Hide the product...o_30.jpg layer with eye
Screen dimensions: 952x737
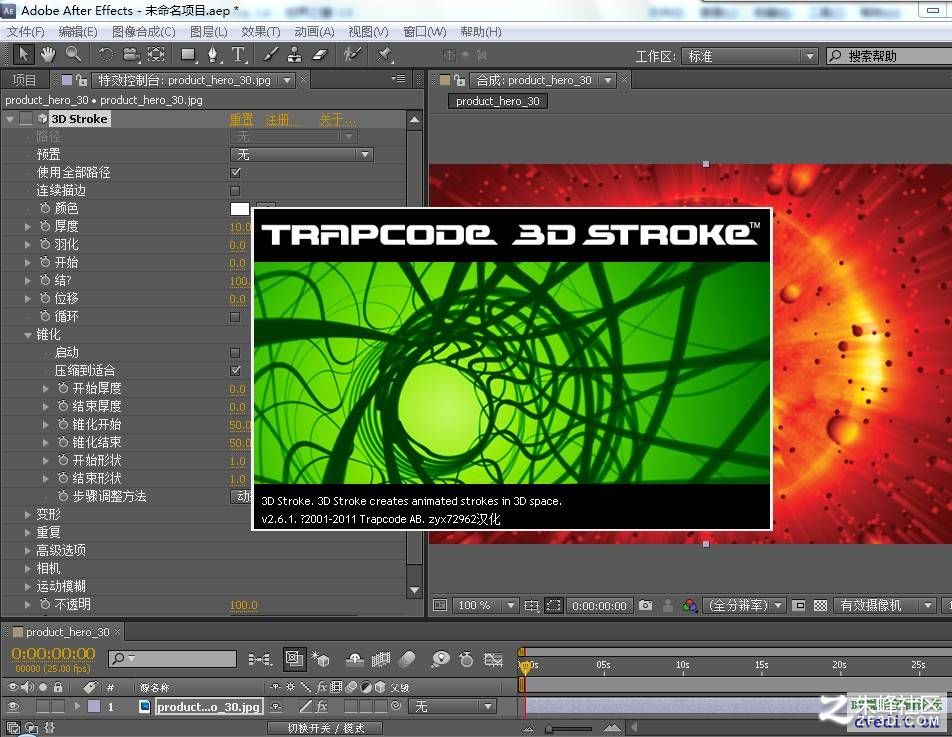pyautogui.click(x=13, y=706)
